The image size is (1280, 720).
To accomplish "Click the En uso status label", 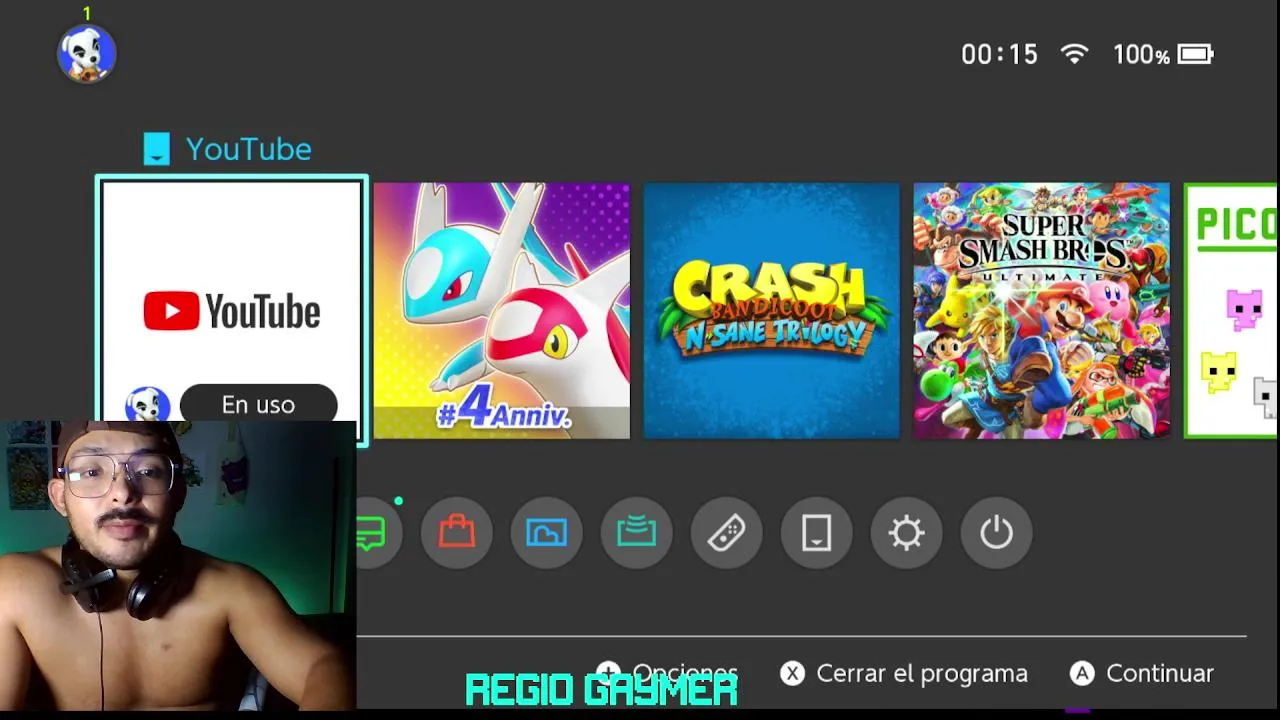I will [x=258, y=404].
